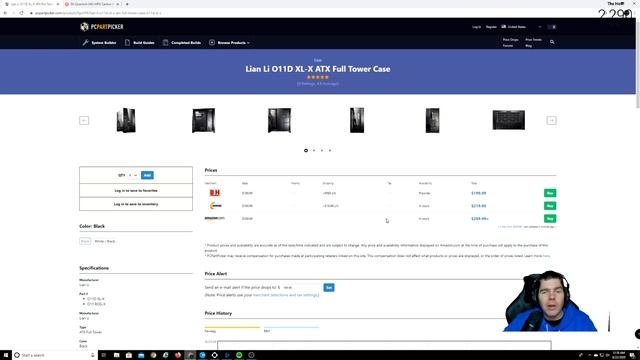
Task: Click the price alert amount field
Action: (x=302, y=287)
